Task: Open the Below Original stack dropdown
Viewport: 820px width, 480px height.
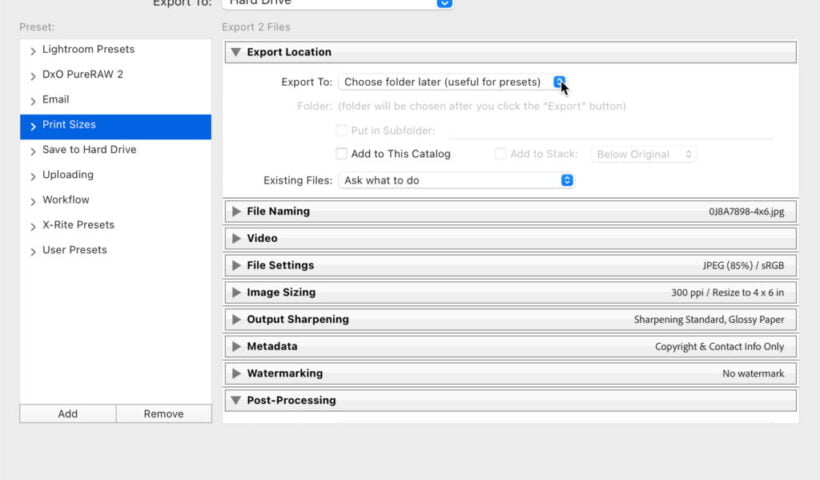Action: pos(643,154)
